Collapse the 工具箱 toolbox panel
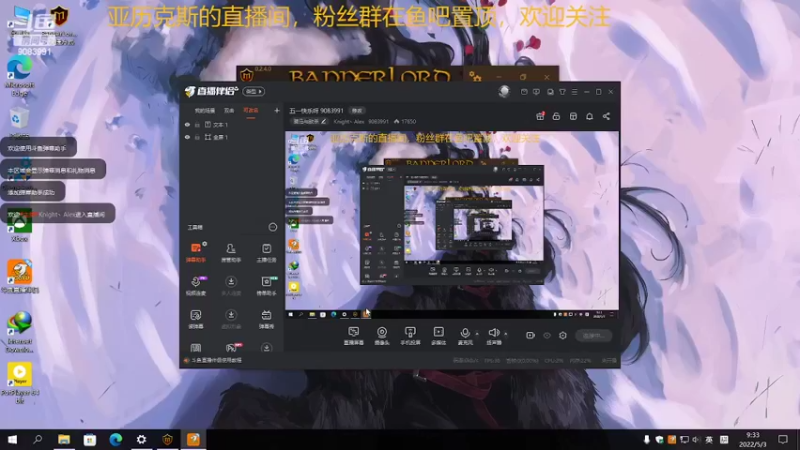 [273, 227]
